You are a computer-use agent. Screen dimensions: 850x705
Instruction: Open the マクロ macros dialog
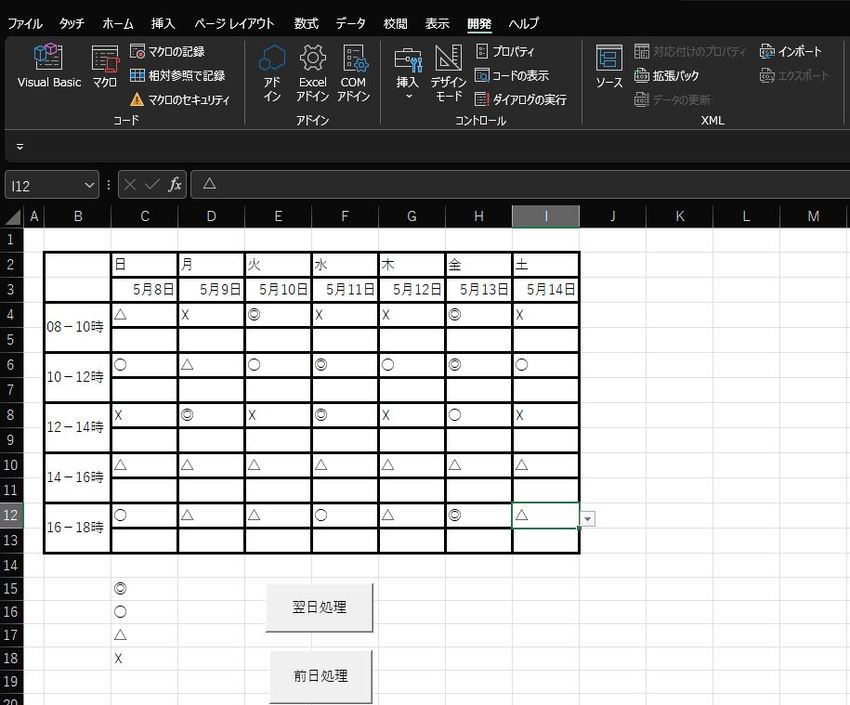[x=105, y=66]
